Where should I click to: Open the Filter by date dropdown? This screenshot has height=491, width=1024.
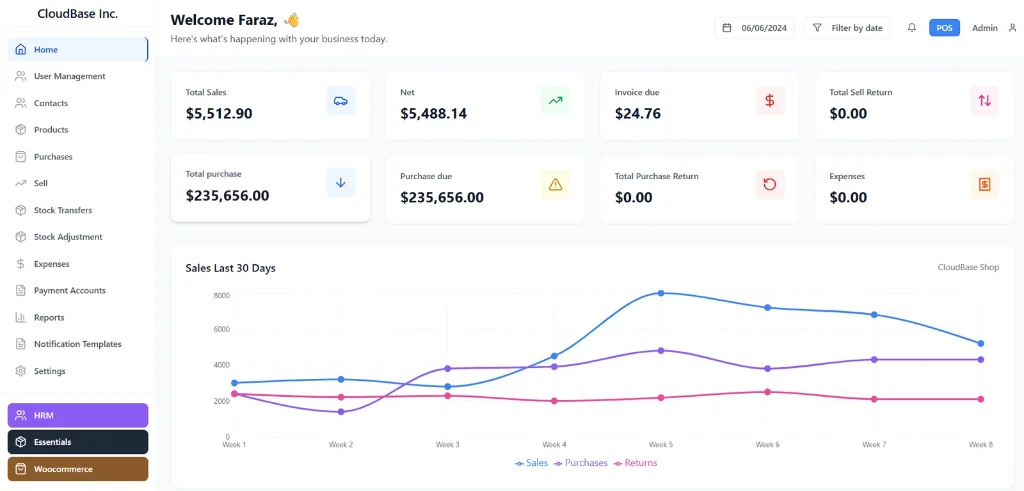[x=847, y=28]
